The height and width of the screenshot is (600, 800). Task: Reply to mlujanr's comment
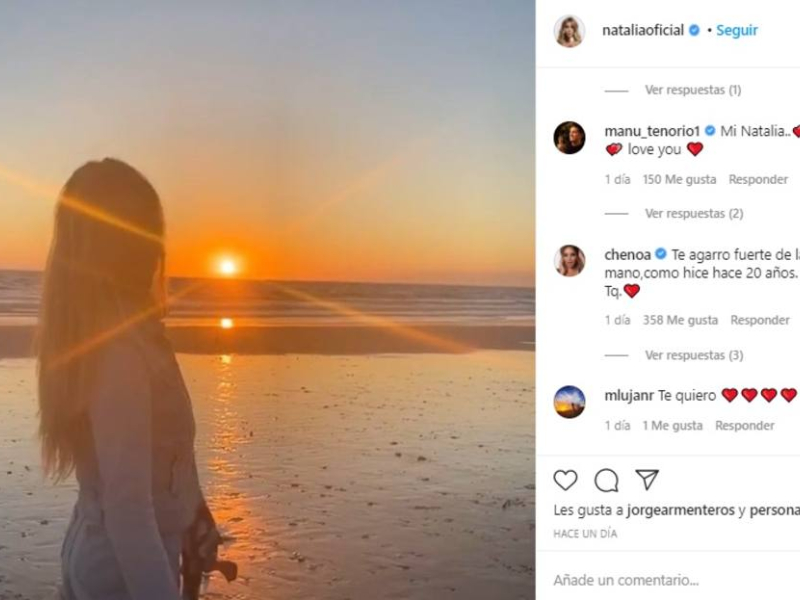tap(745, 425)
